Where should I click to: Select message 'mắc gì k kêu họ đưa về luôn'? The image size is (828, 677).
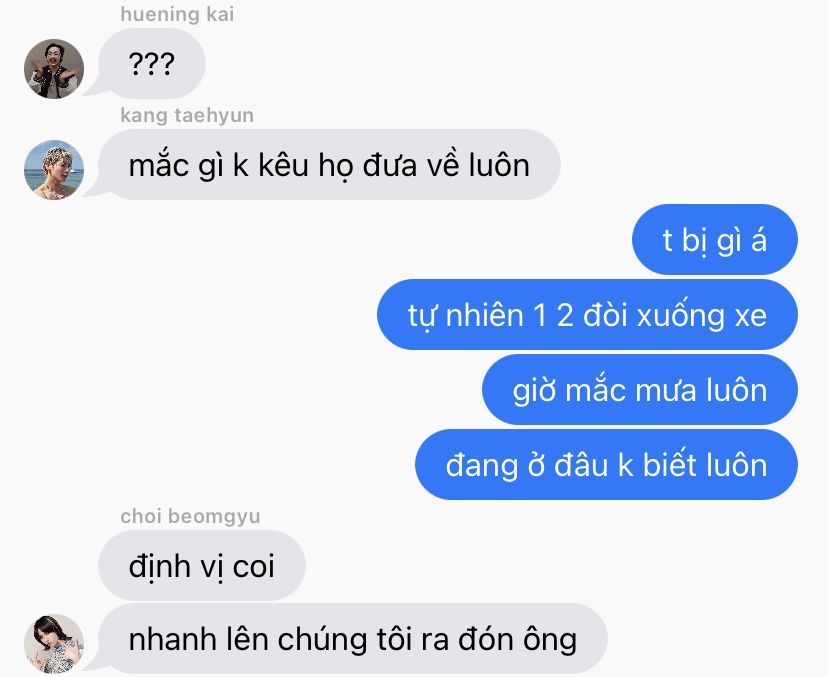[x=329, y=165]
